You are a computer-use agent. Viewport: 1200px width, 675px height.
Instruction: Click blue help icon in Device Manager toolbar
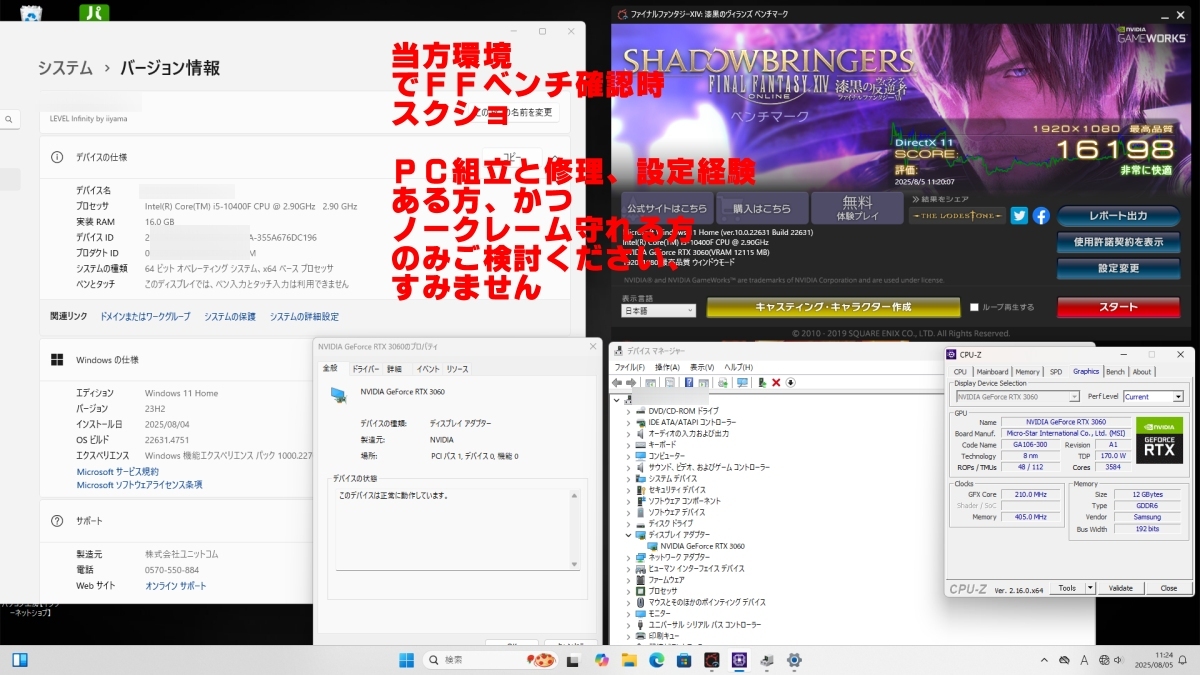(689, 382)
